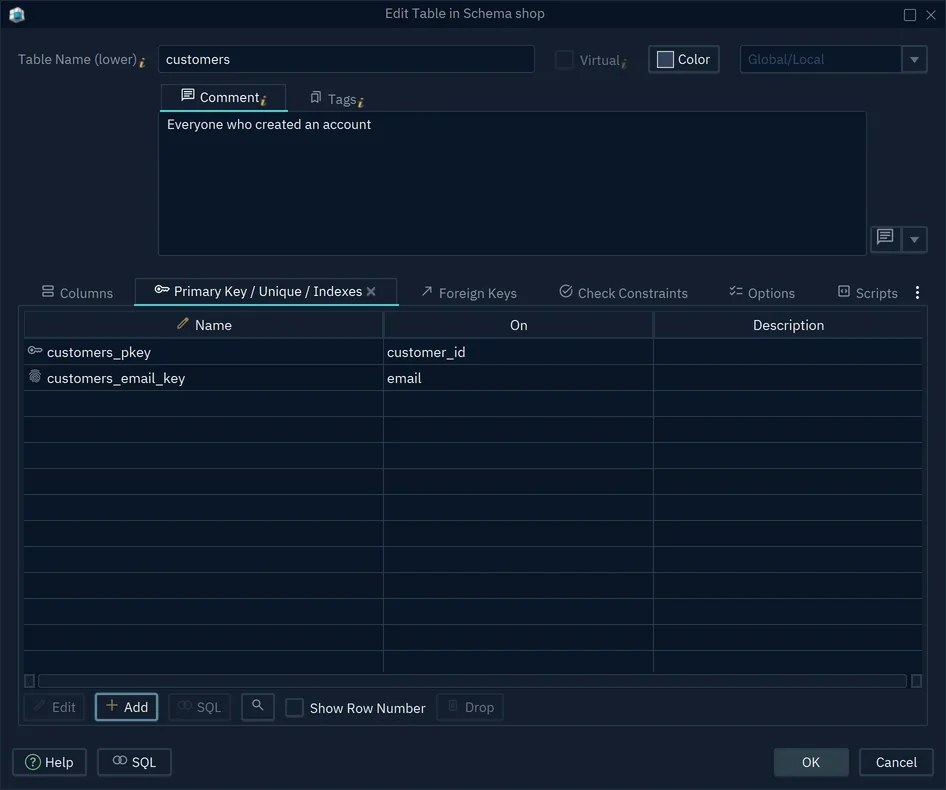Click the customer_id cell
The width and height of the screenshot is (946, 790).
[x=518, y=352]
